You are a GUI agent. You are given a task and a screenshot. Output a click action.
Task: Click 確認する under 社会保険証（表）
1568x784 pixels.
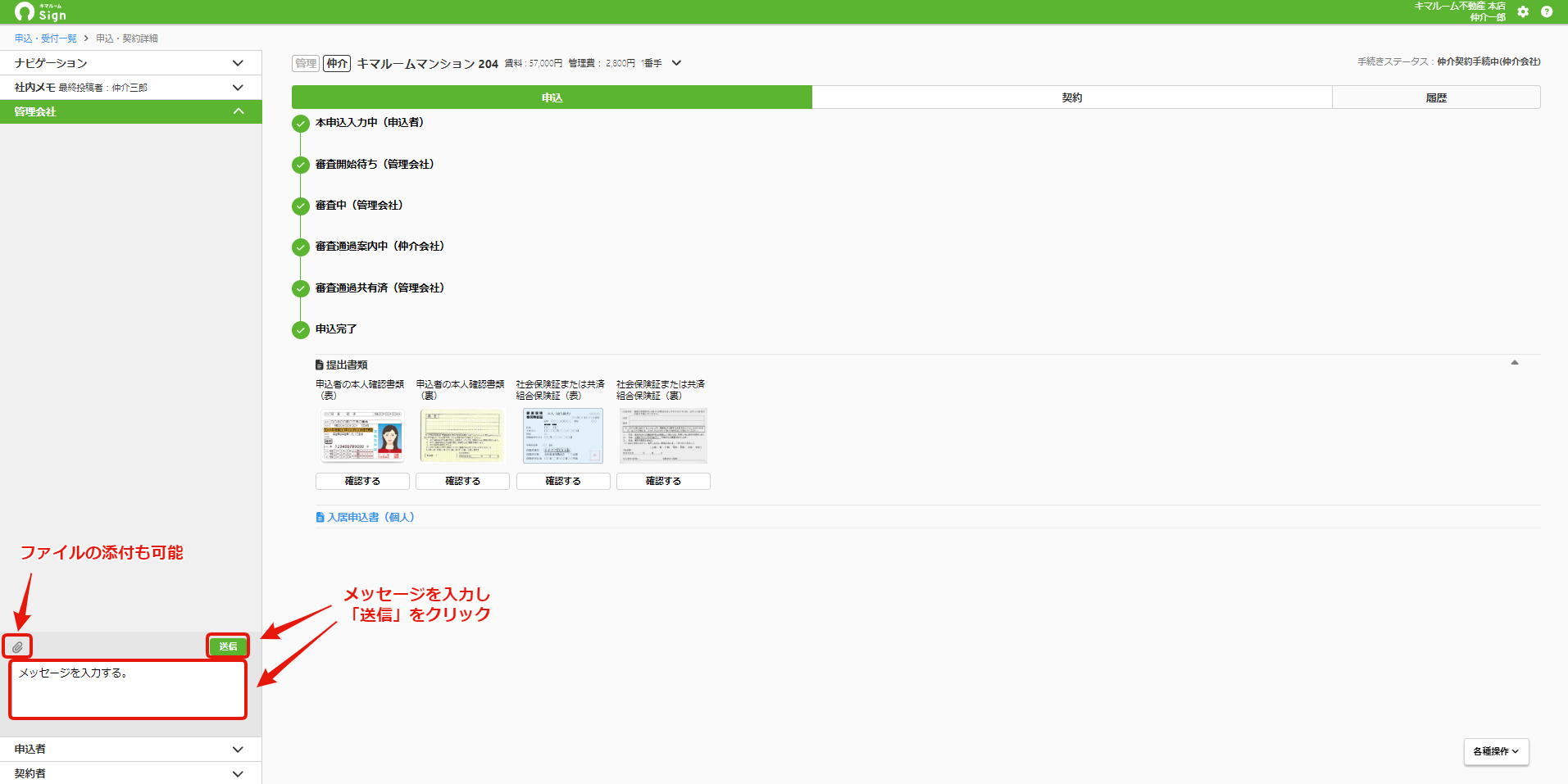[x=563, y=481]
